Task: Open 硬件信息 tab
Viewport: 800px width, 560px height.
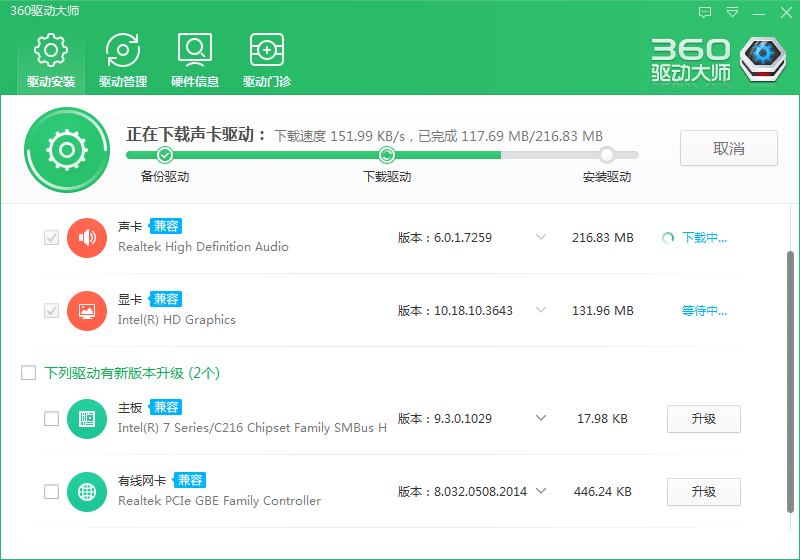Action: [195, 60]
